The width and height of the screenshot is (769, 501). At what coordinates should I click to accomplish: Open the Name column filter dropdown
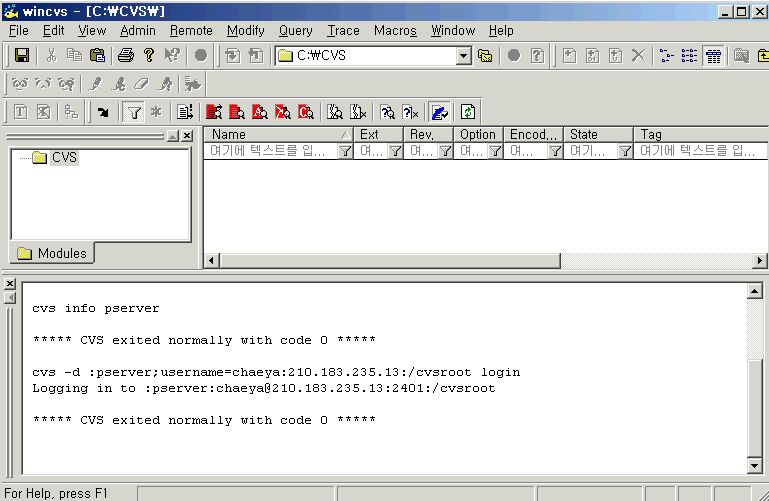345,151
